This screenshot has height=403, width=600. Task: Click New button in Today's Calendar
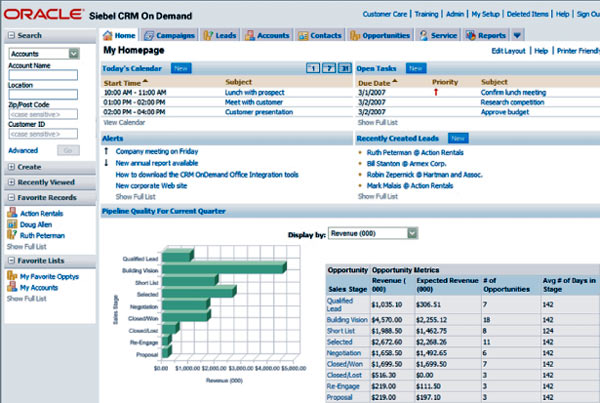pos(181,69)
